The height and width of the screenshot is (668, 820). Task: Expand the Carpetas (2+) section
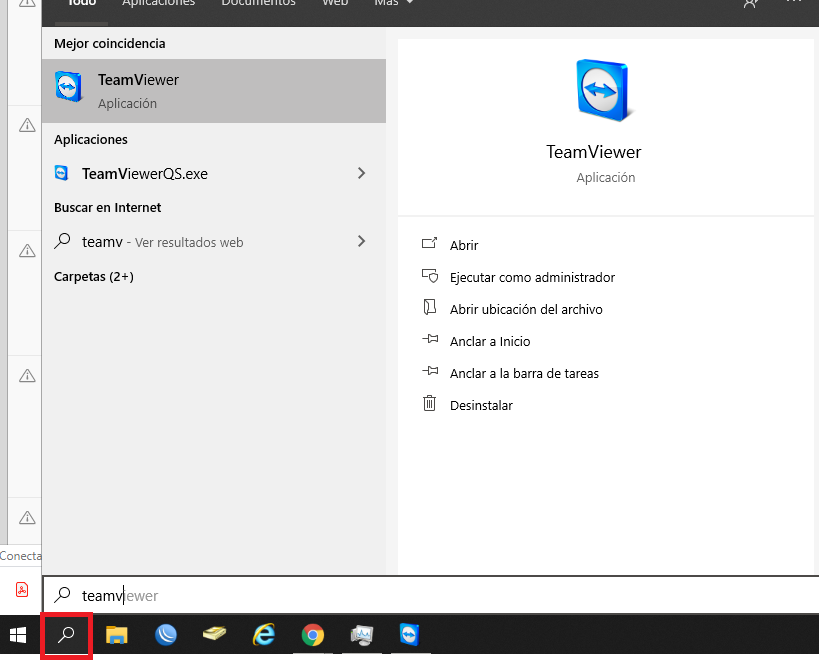pos(94,276)
